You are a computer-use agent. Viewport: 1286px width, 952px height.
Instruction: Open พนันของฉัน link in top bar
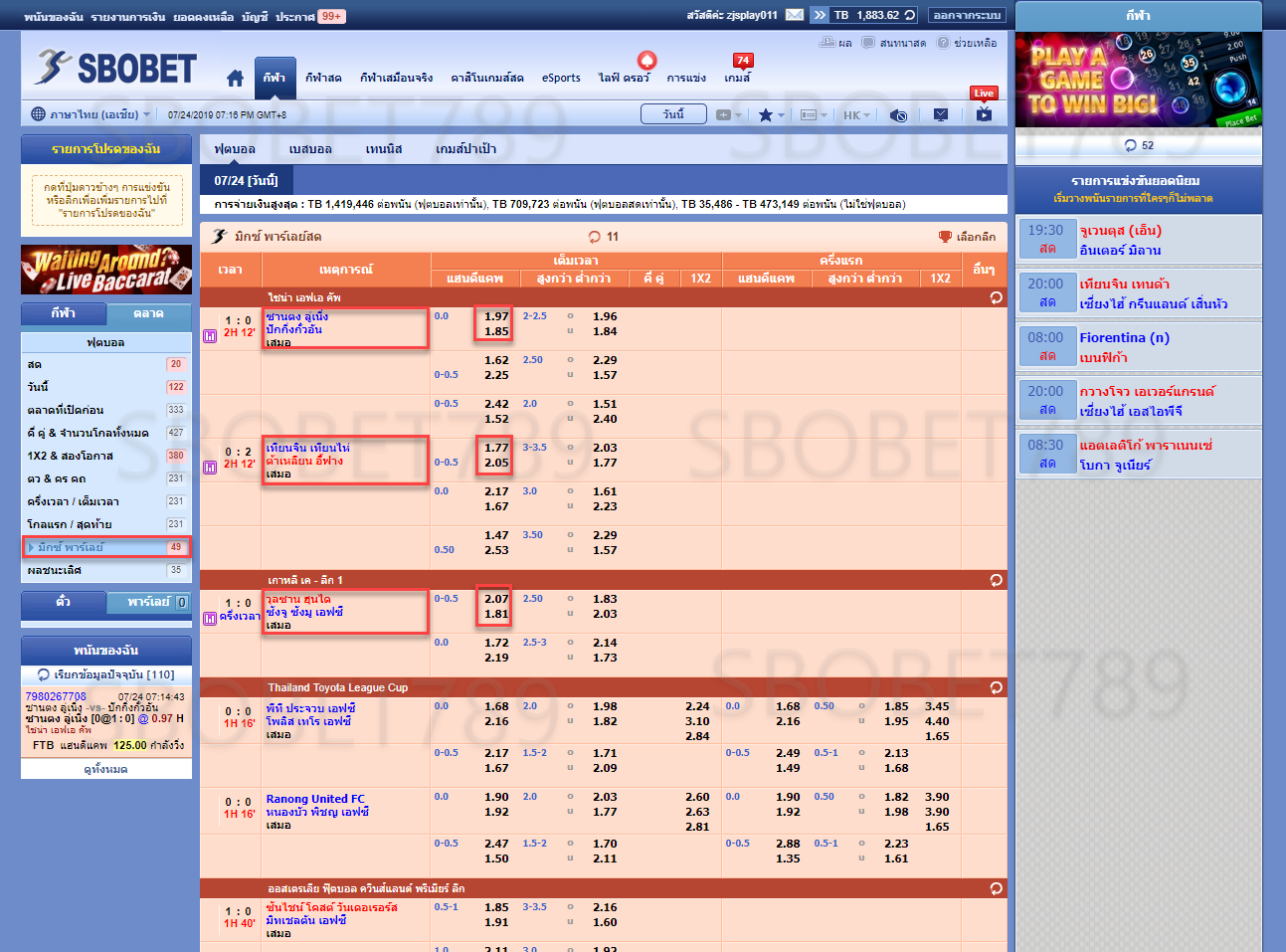click(54, 16)
